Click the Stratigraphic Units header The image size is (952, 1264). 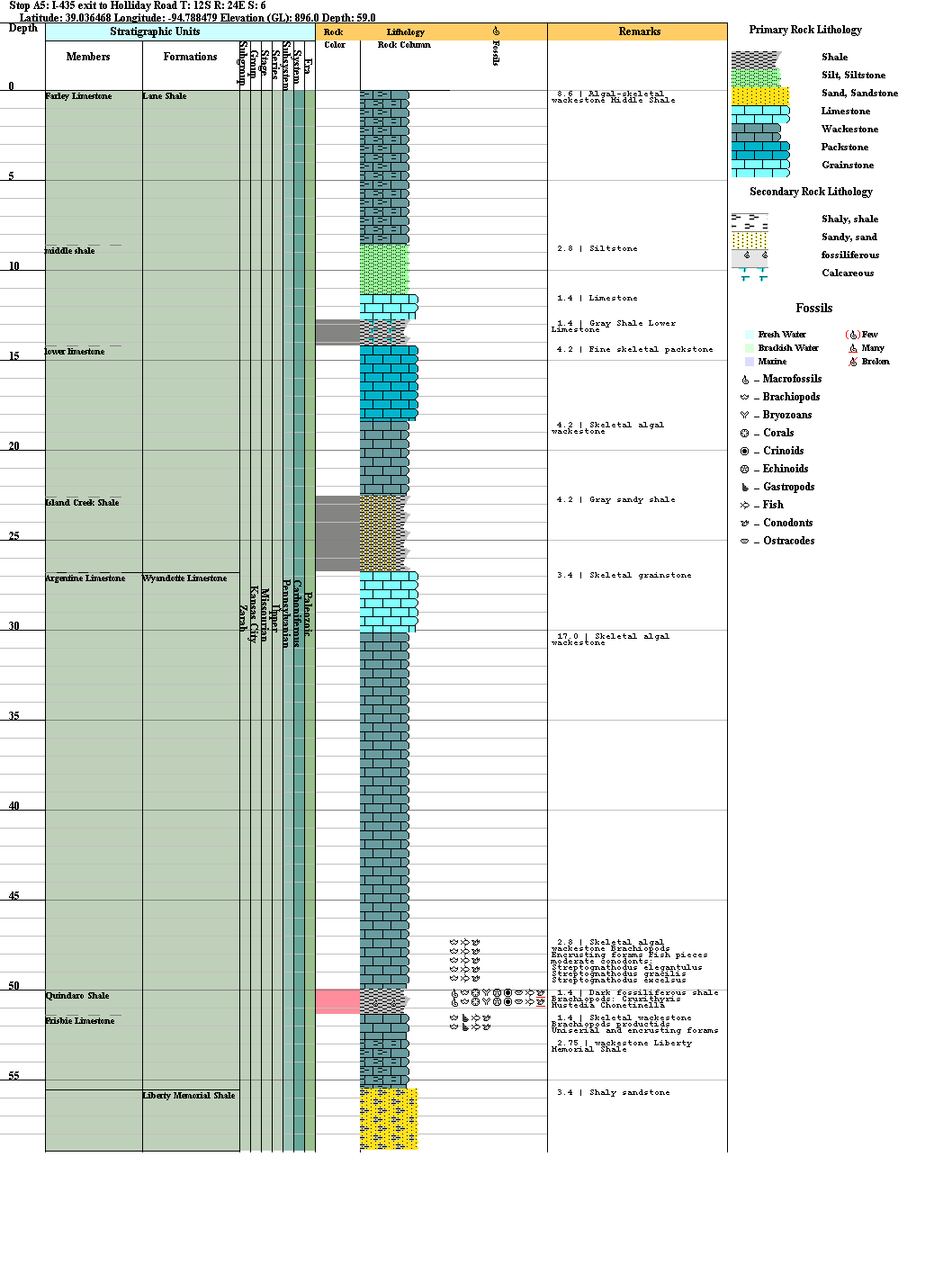[155, 31]
